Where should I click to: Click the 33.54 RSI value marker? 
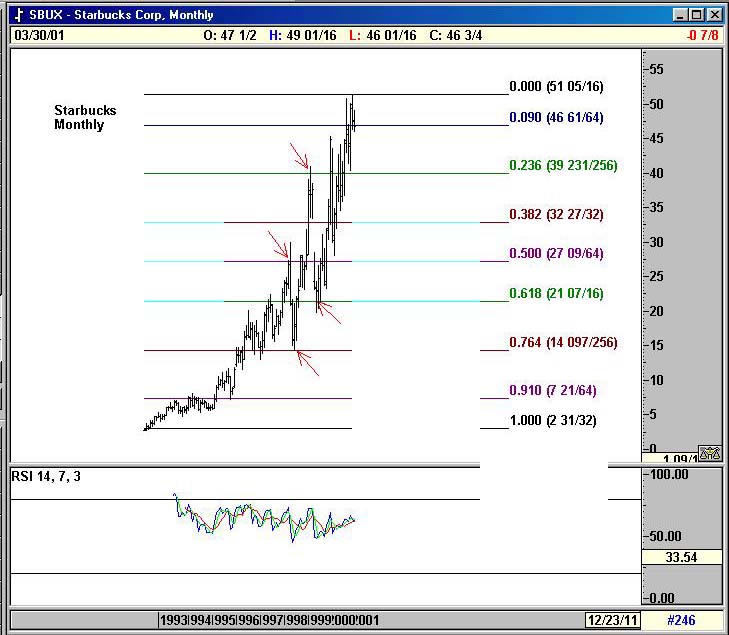683,557
